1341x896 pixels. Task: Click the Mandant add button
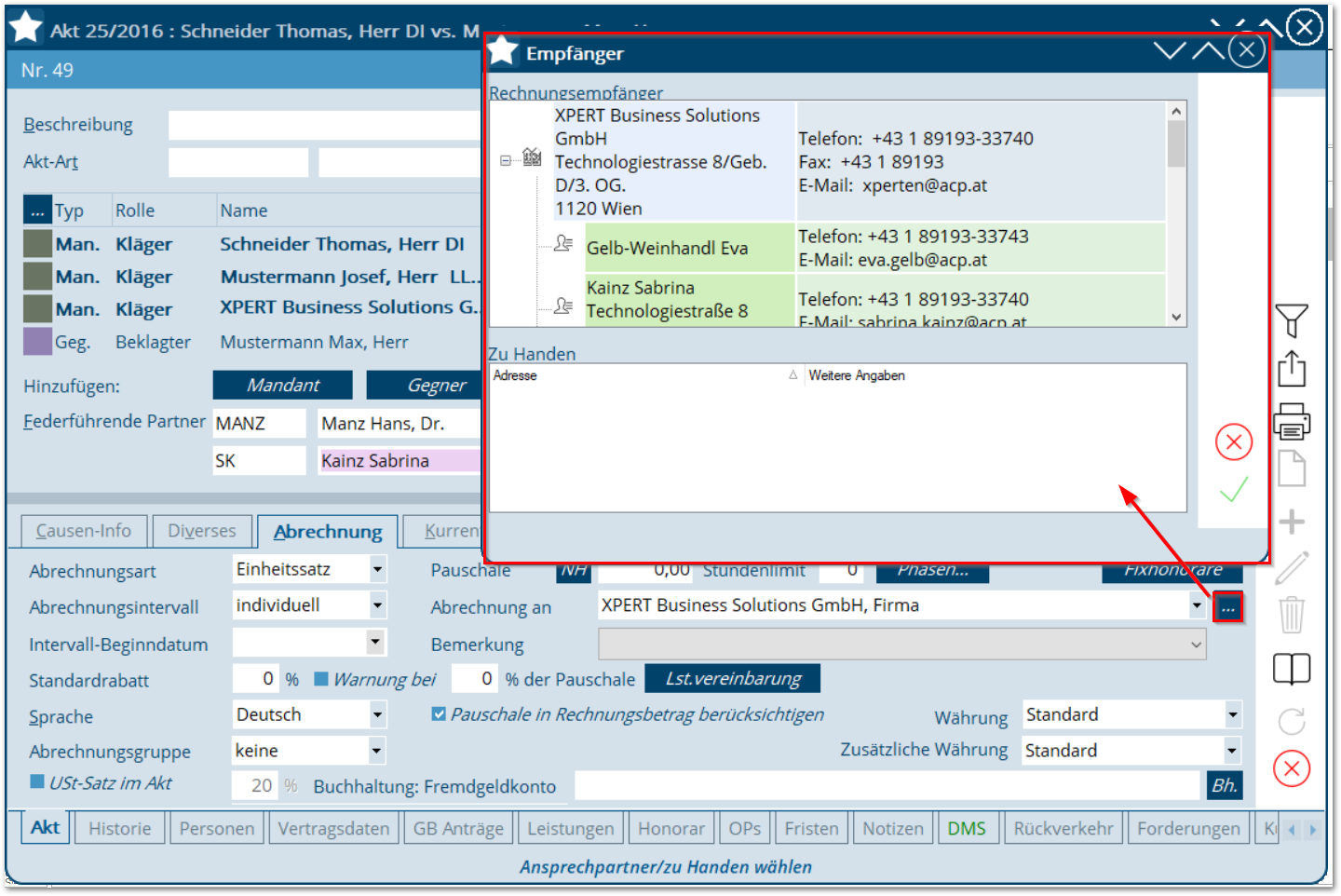[283, 385]
